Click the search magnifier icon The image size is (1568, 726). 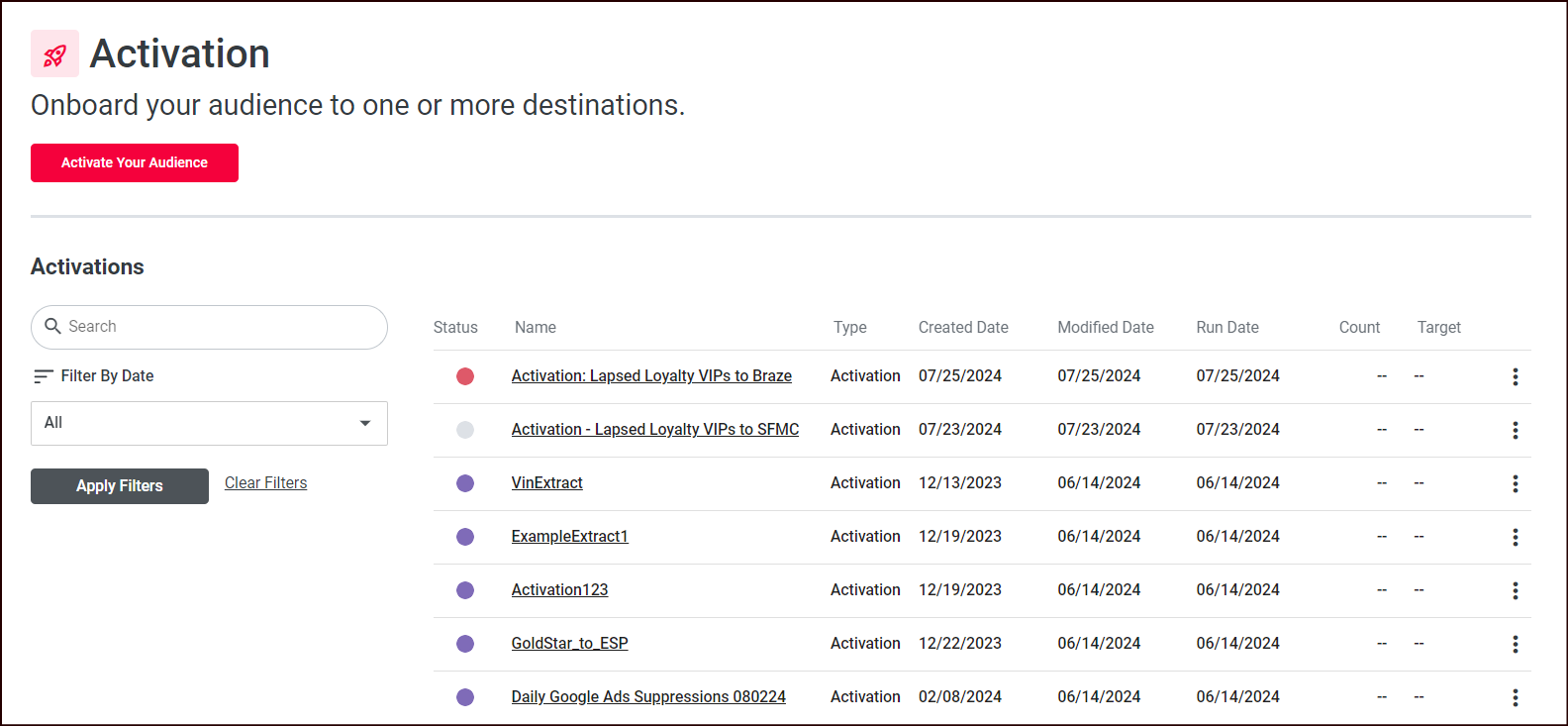pos(53,326)
